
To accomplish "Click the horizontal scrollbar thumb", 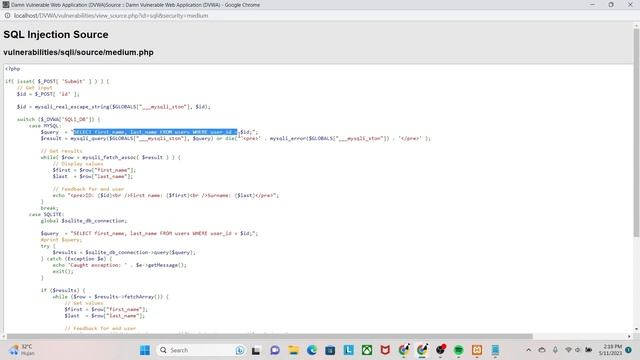I will 269,336.
